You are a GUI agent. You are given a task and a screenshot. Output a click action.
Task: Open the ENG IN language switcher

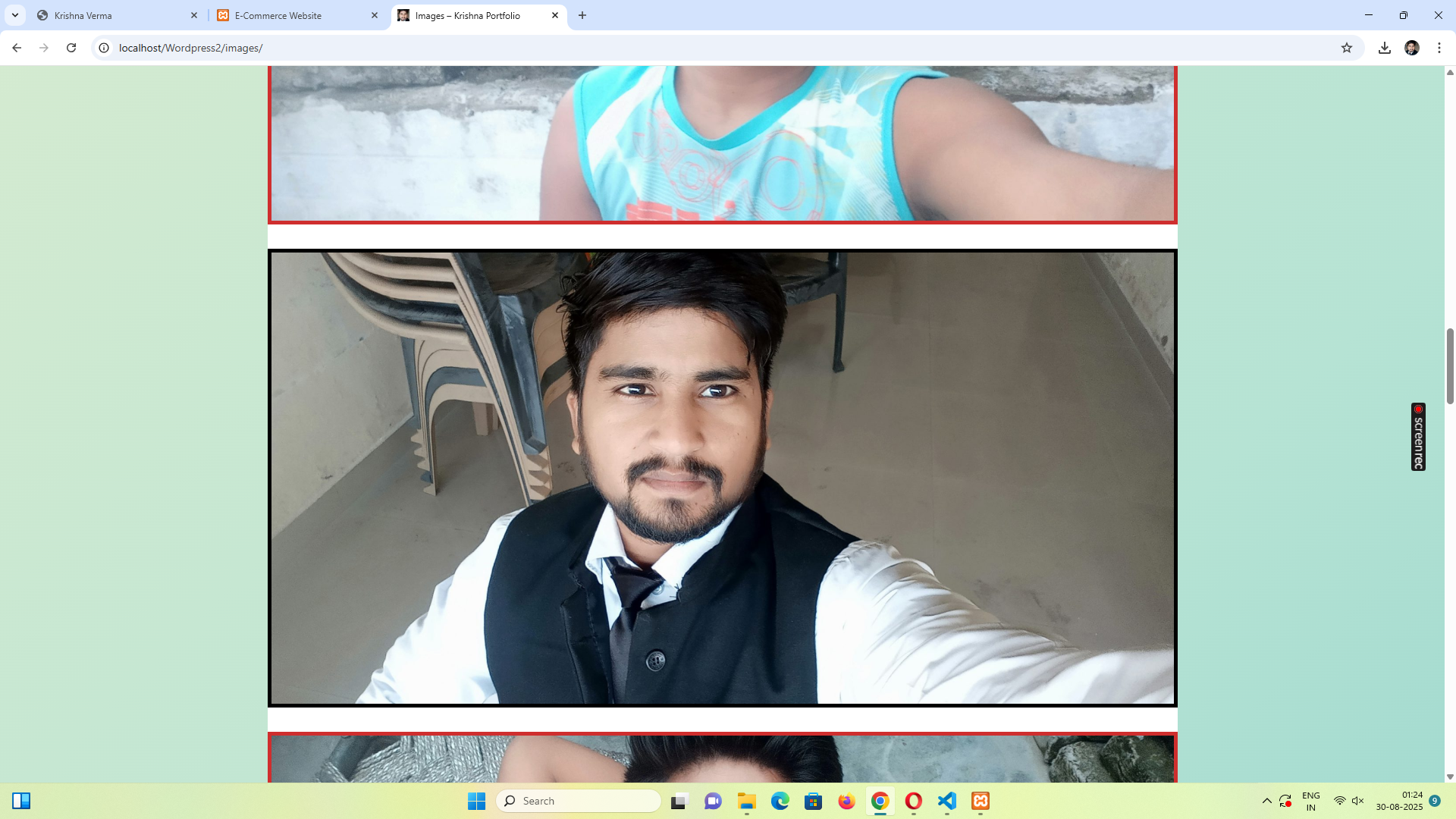1311,801
